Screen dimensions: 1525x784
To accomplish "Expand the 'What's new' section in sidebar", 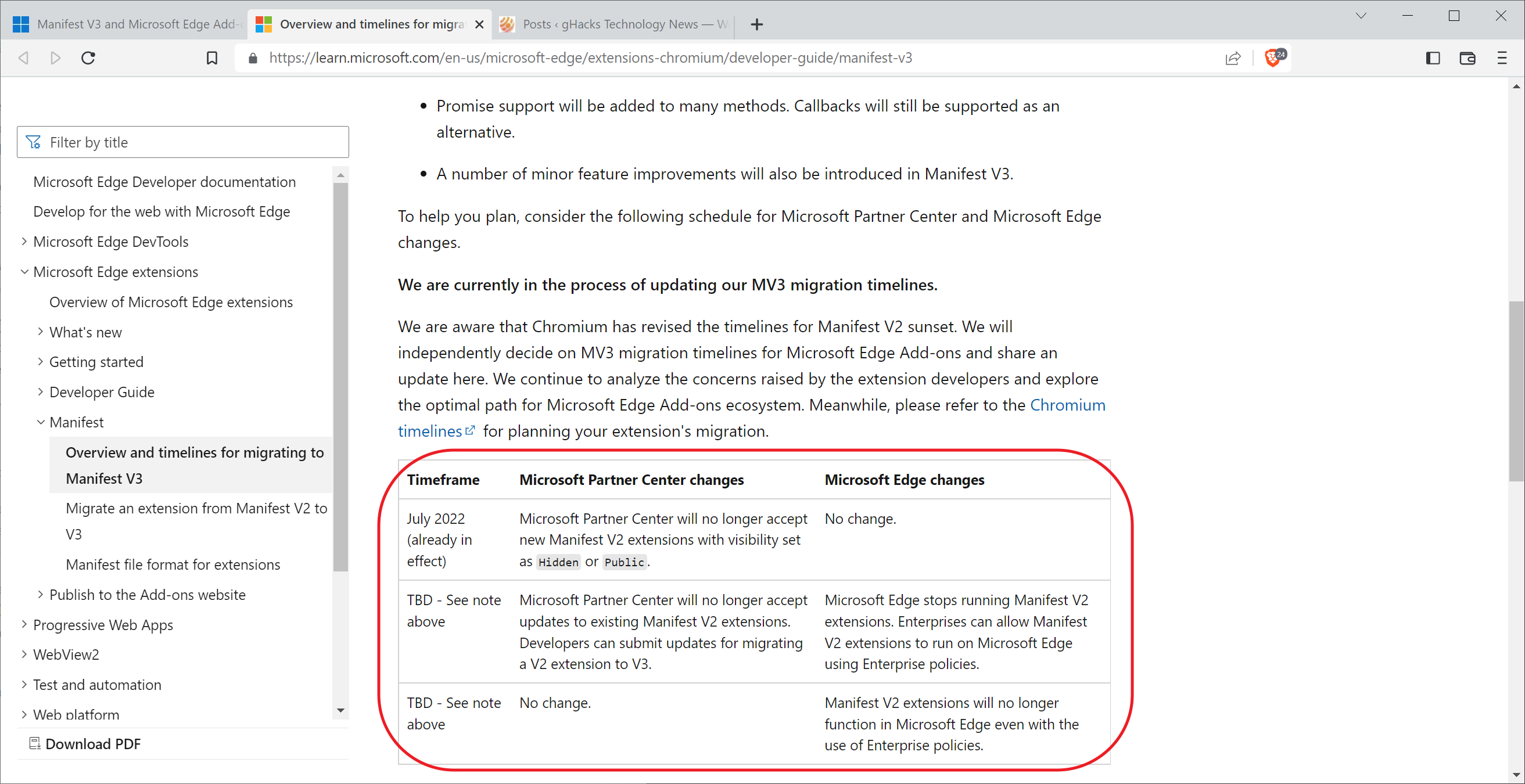I will coord(40,331).
